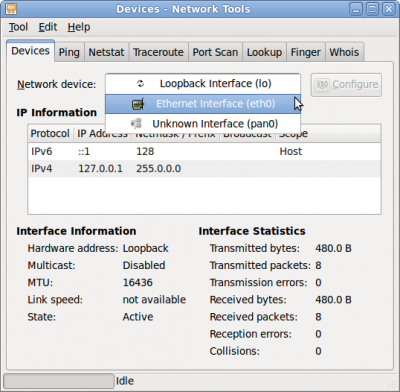
Task: Click the Host scope cell
Action: (291, 152)
